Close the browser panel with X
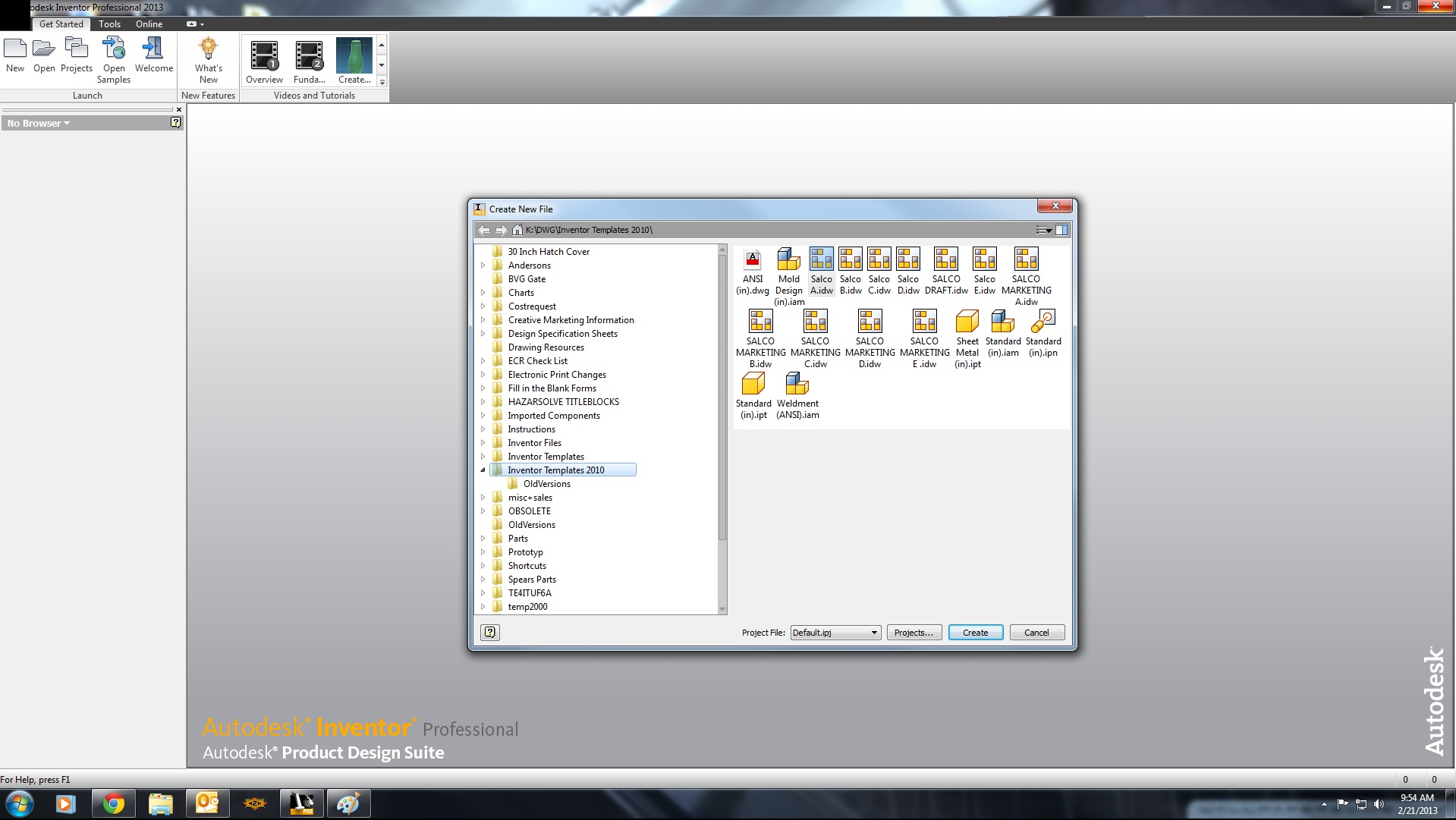Image resolution: width=1456 pixels, height=820 pixels. tap(179, 110)
